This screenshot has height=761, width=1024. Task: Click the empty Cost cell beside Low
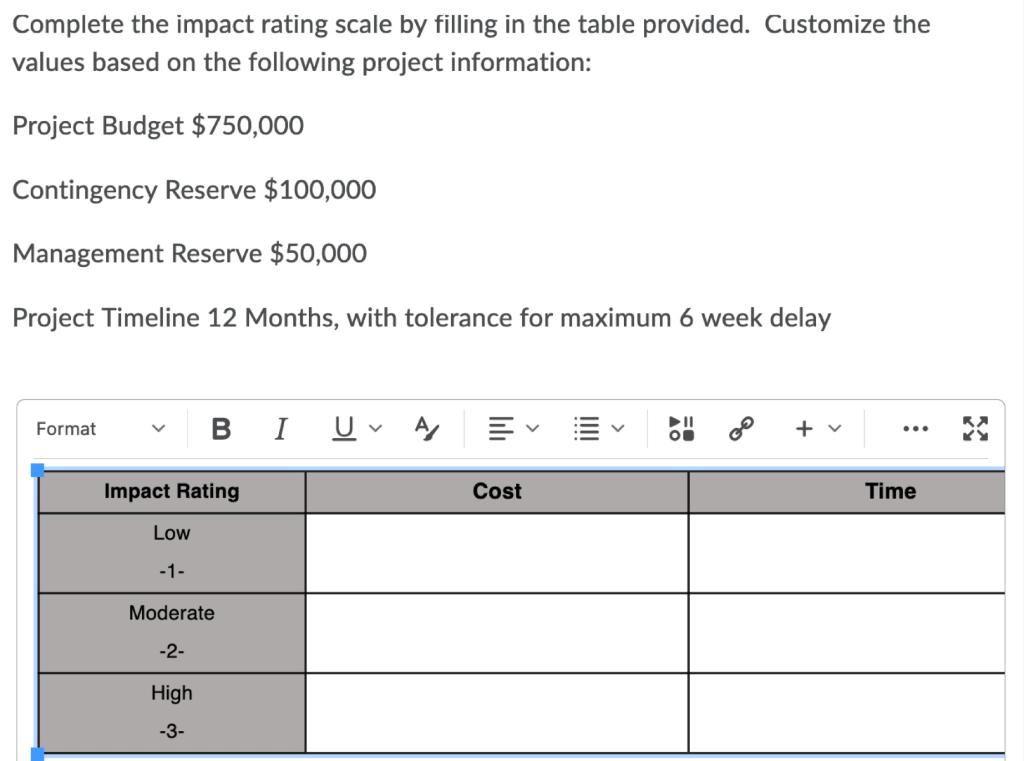click(496, 552)
